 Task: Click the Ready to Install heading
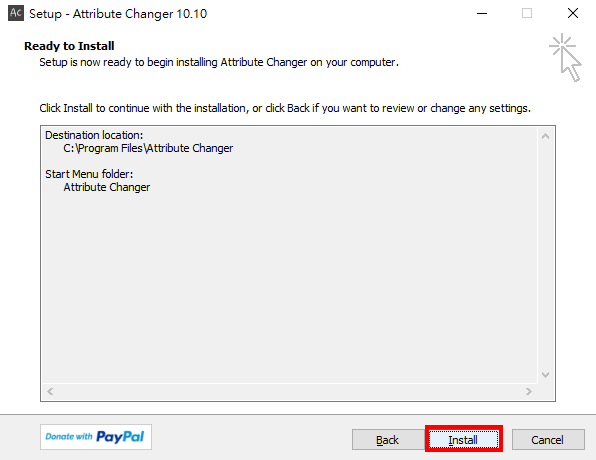pyautogui.click(x=69, y=46)
